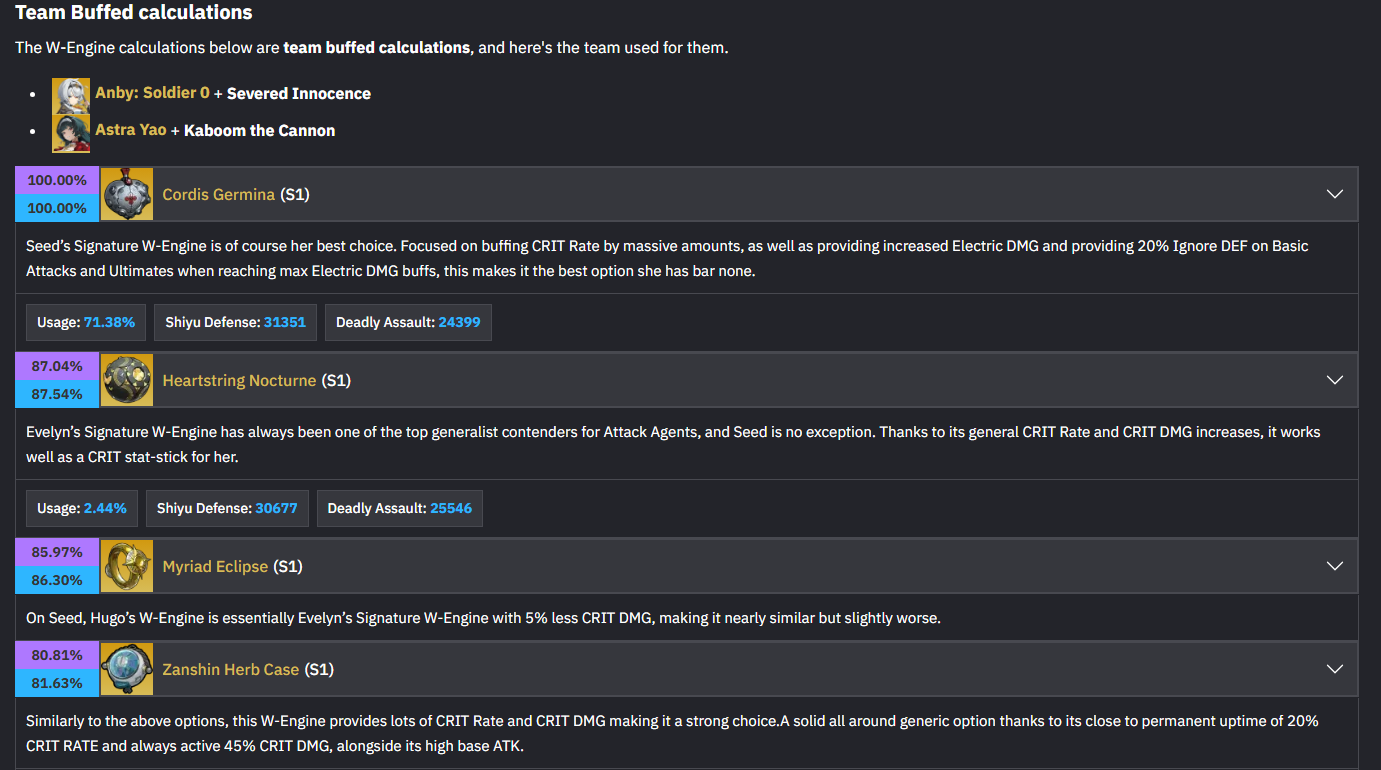Click the Astra Yao portrait icon
Viewport: 1381px width, 770px height.
[x=71, y=133]
